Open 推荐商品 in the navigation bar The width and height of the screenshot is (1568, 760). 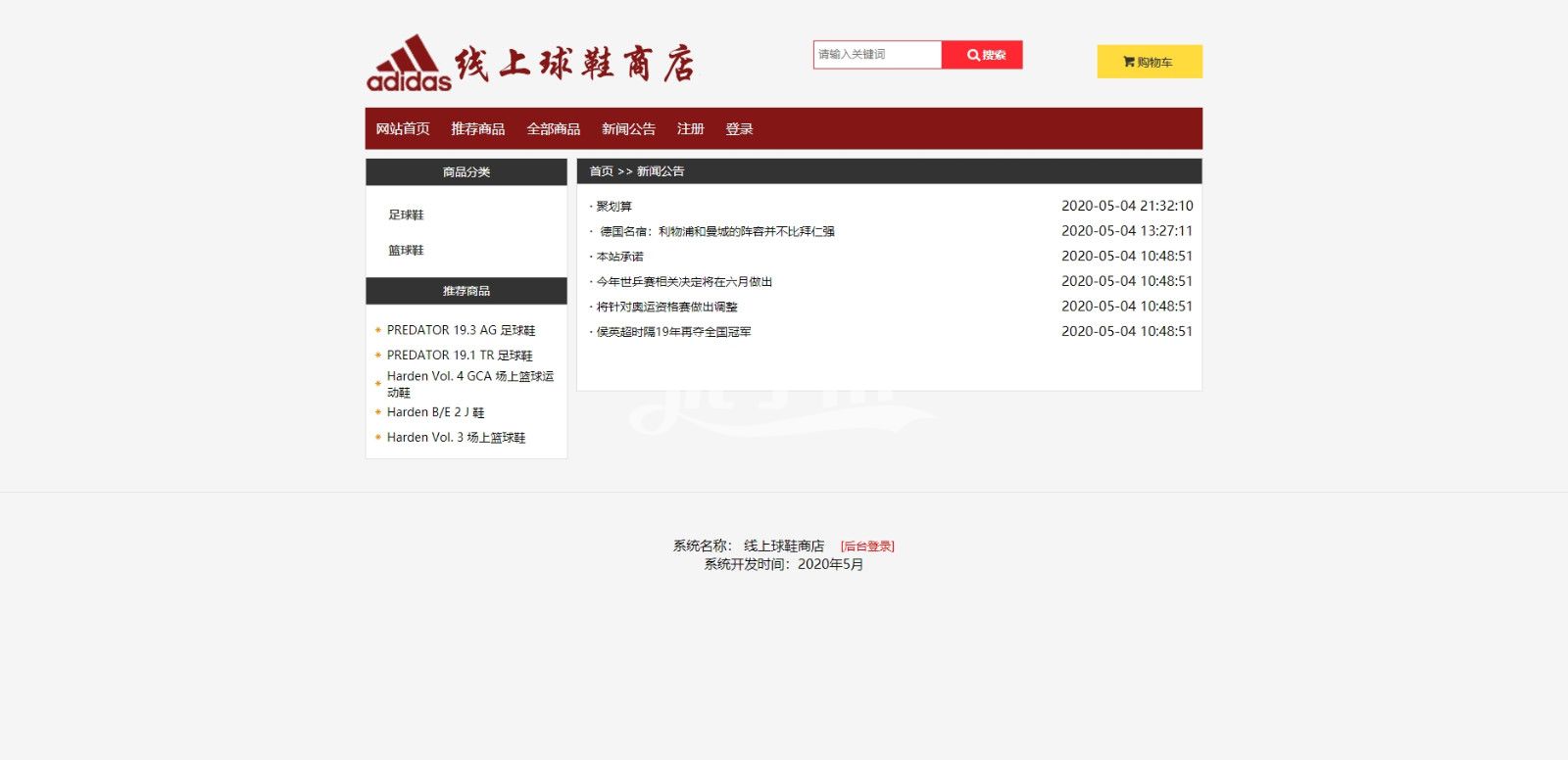[477, 129]
